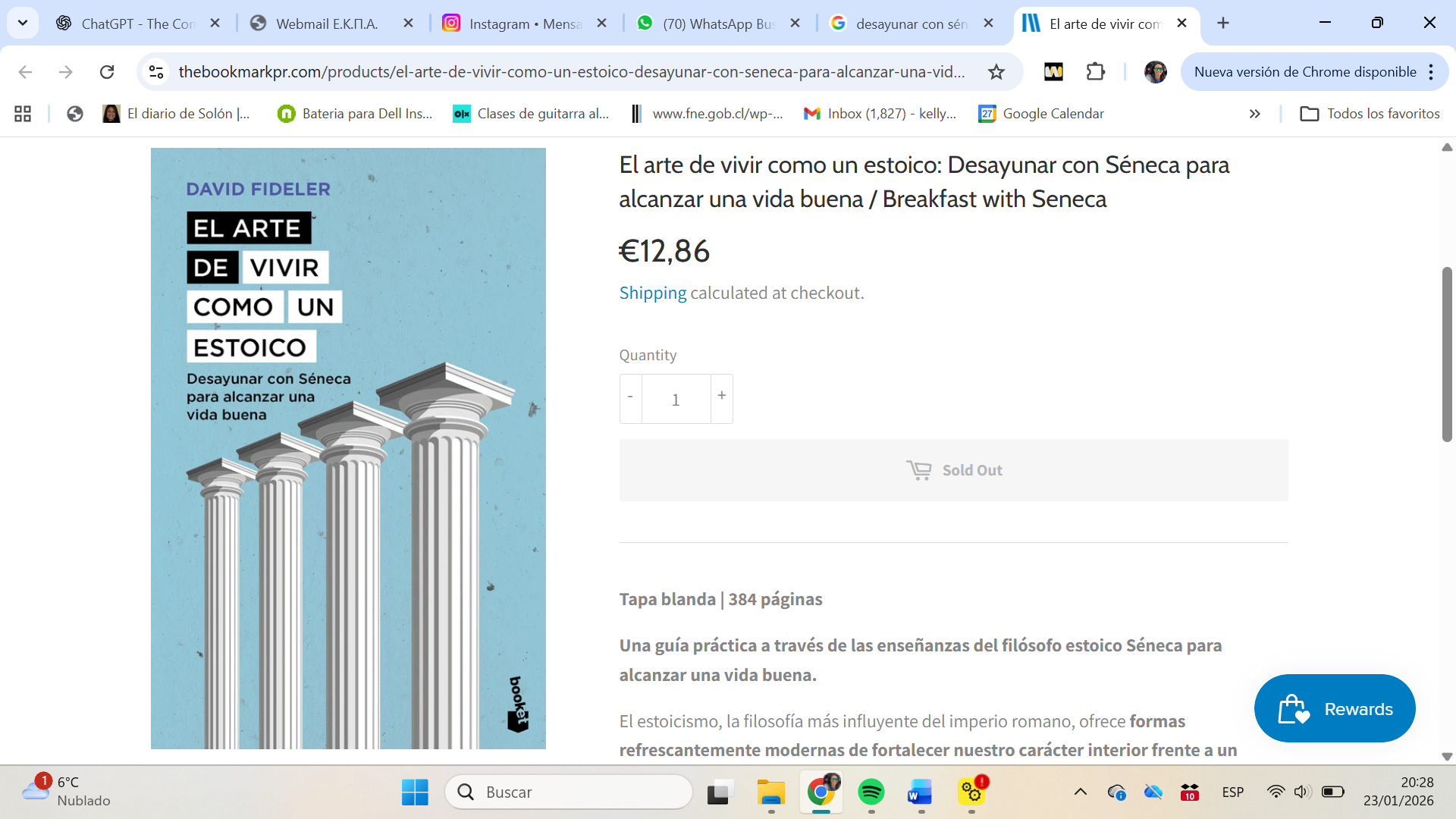This screenshot has height=819, width=1456.
Task: Open File Explorer from the taskbar
Action: point(770,792)
